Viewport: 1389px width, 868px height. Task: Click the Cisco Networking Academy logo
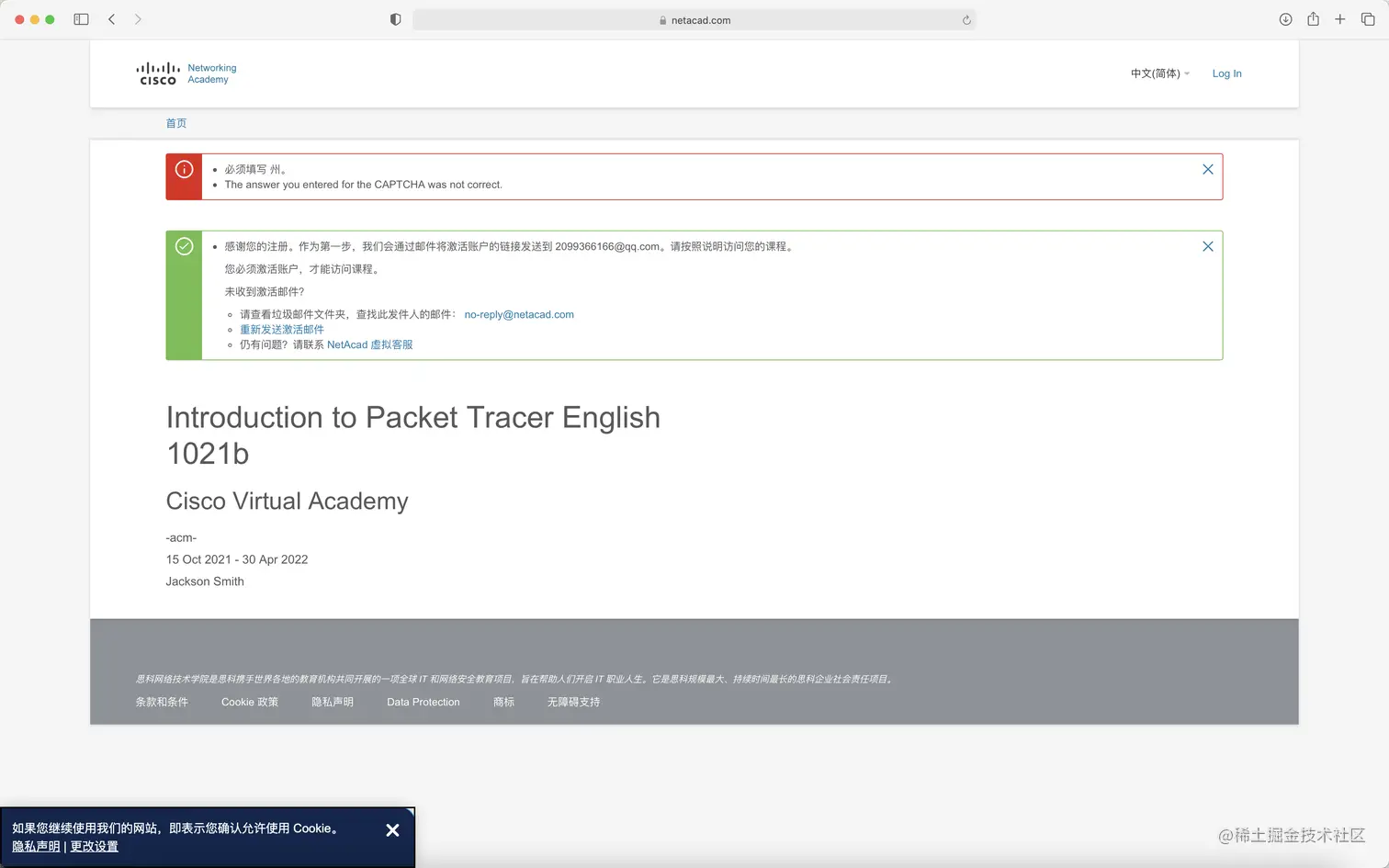point(186,73)
